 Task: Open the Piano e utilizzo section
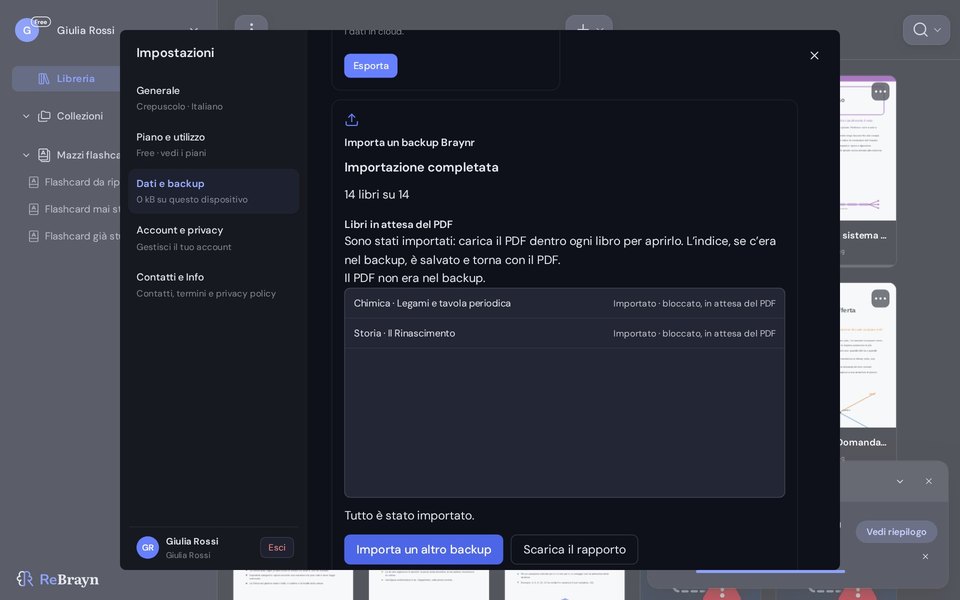pos(214,144)
